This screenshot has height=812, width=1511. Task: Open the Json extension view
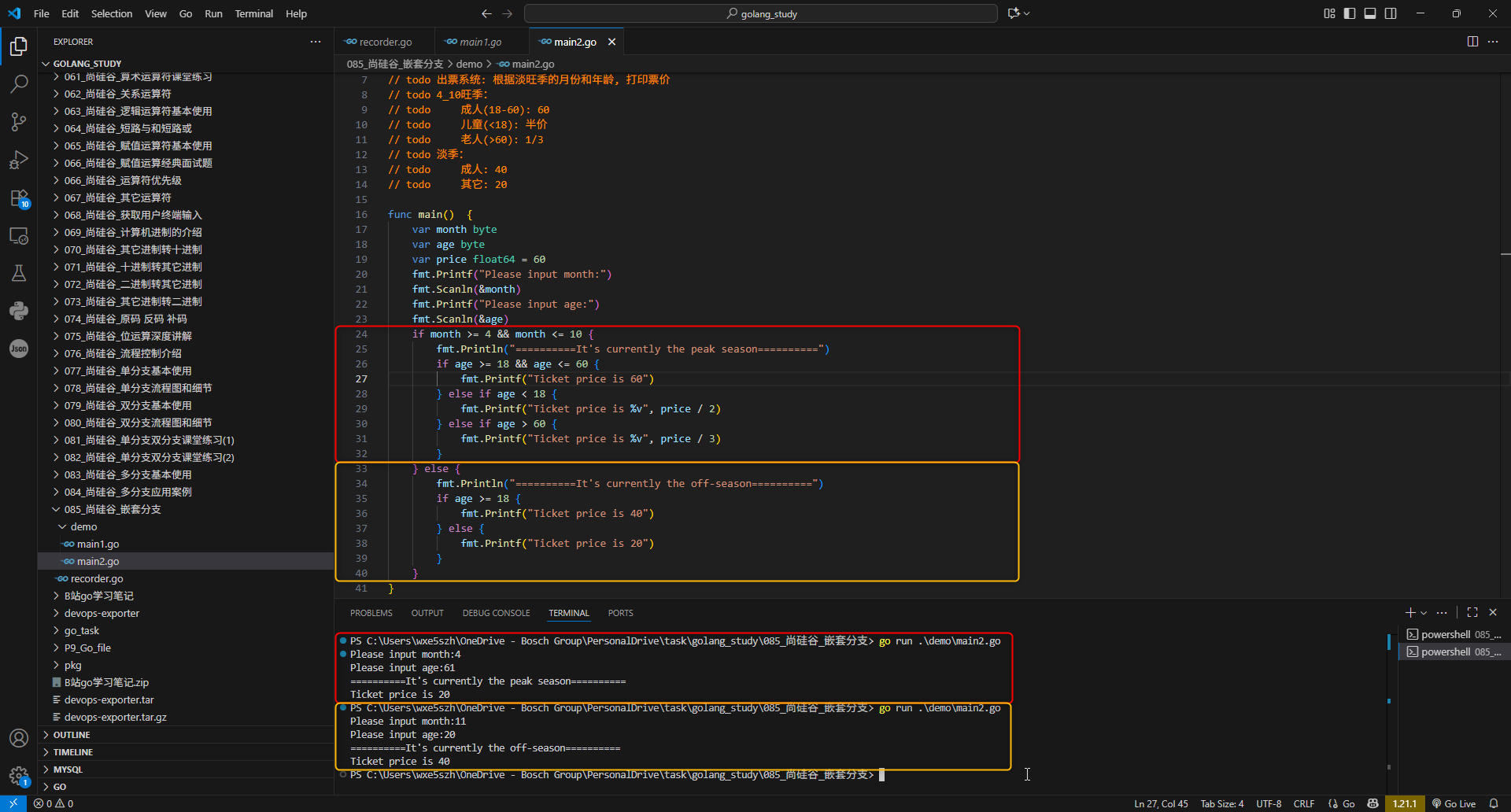tap(19, 349)
